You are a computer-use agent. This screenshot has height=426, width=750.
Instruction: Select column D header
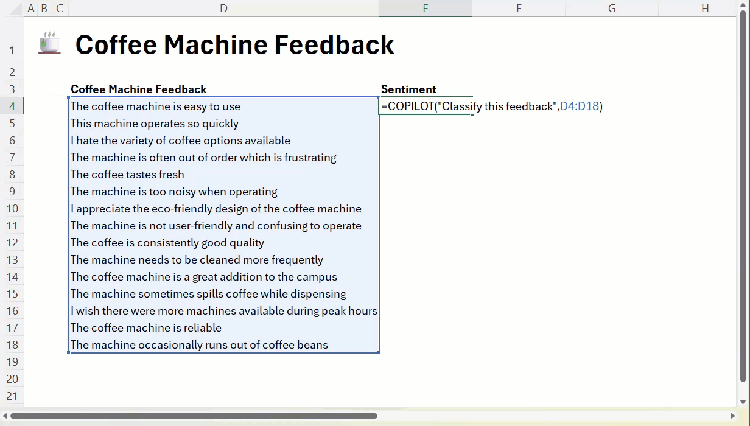click(x=223, y=8)
